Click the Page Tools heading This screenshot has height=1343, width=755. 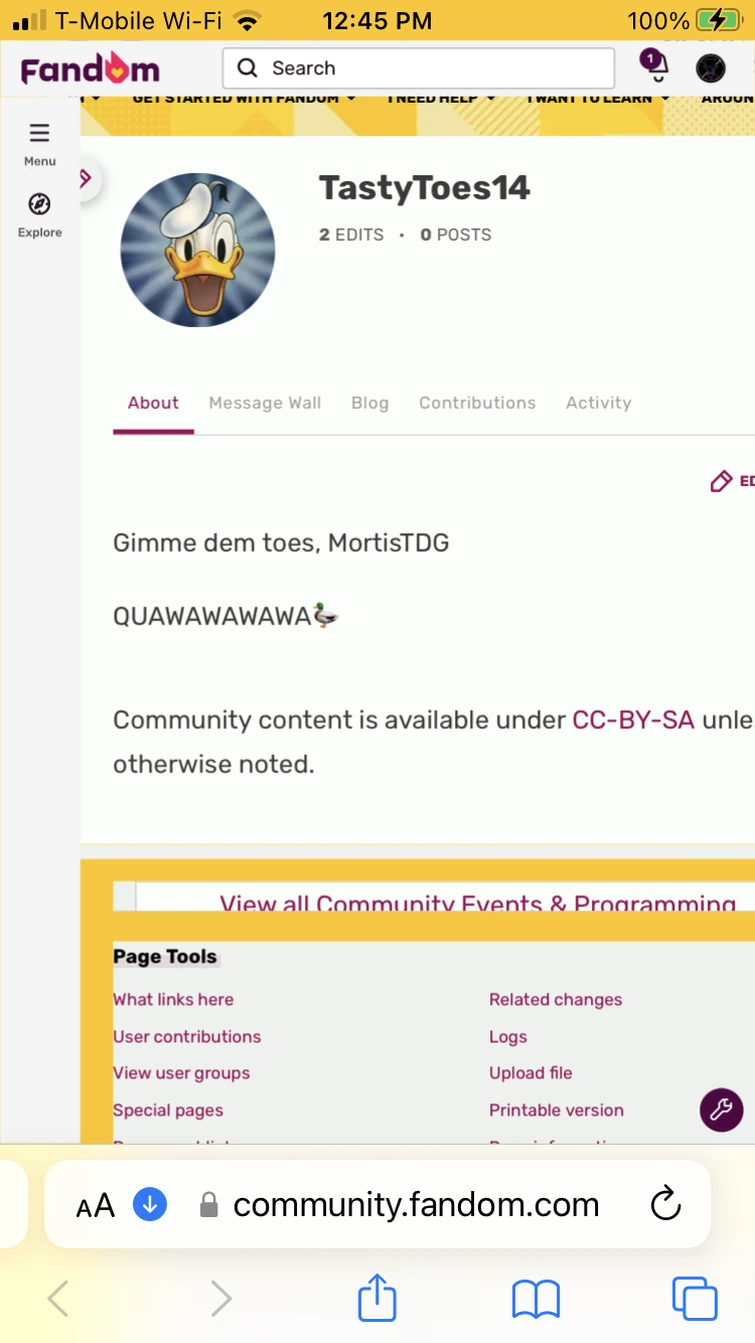point(165,957)
